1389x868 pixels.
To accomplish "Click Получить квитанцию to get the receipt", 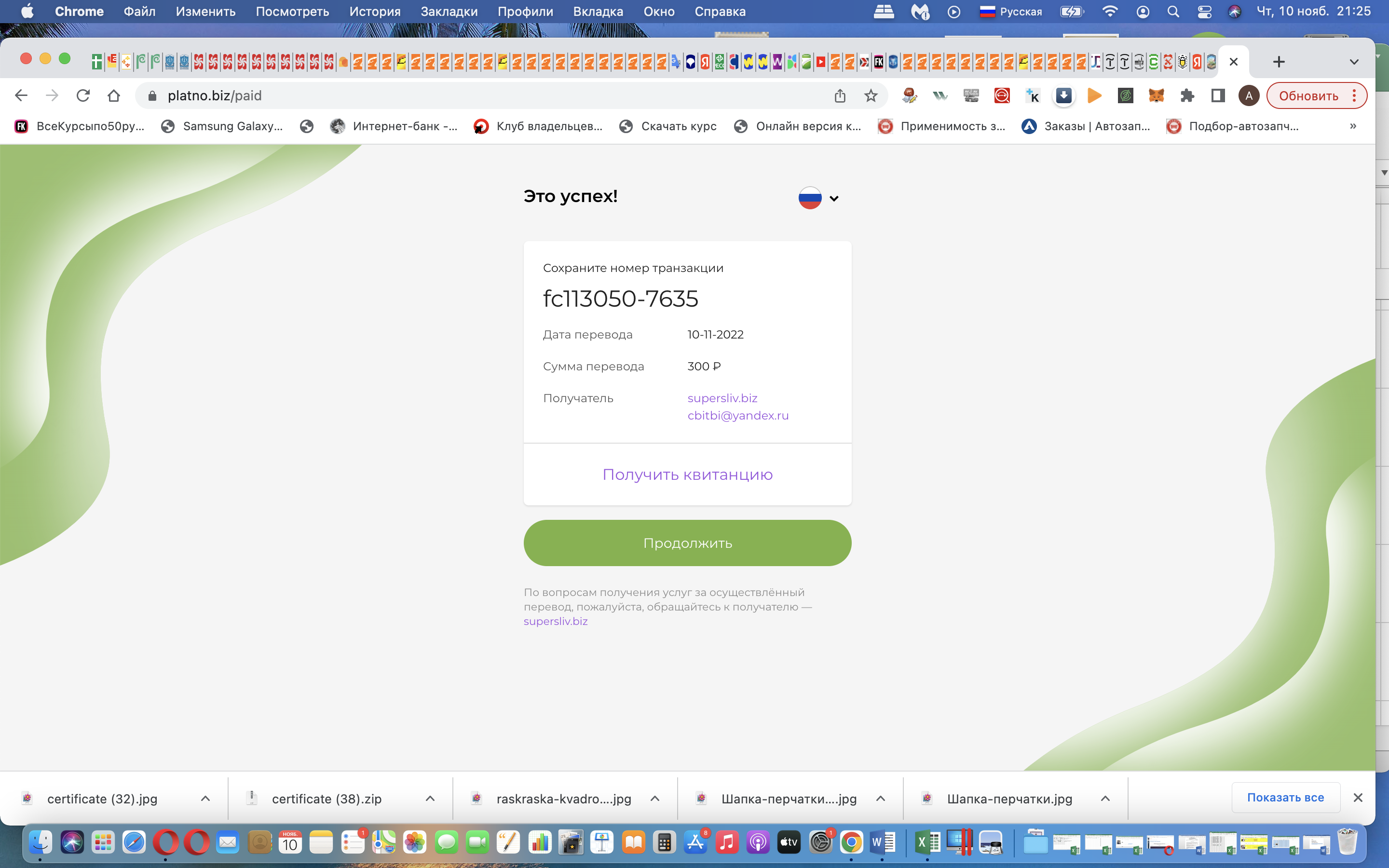I will (688, 475).
